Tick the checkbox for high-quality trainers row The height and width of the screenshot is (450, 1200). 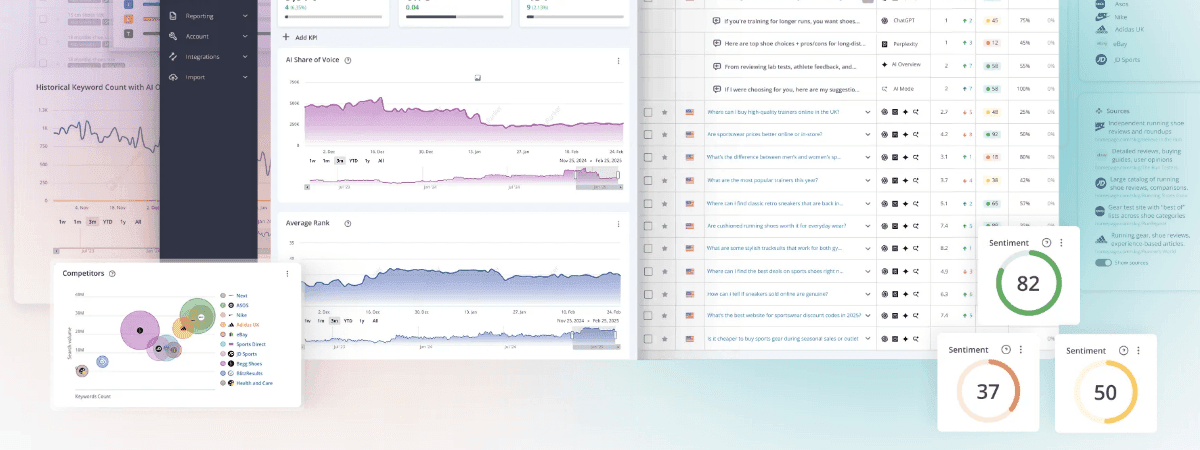648,113
